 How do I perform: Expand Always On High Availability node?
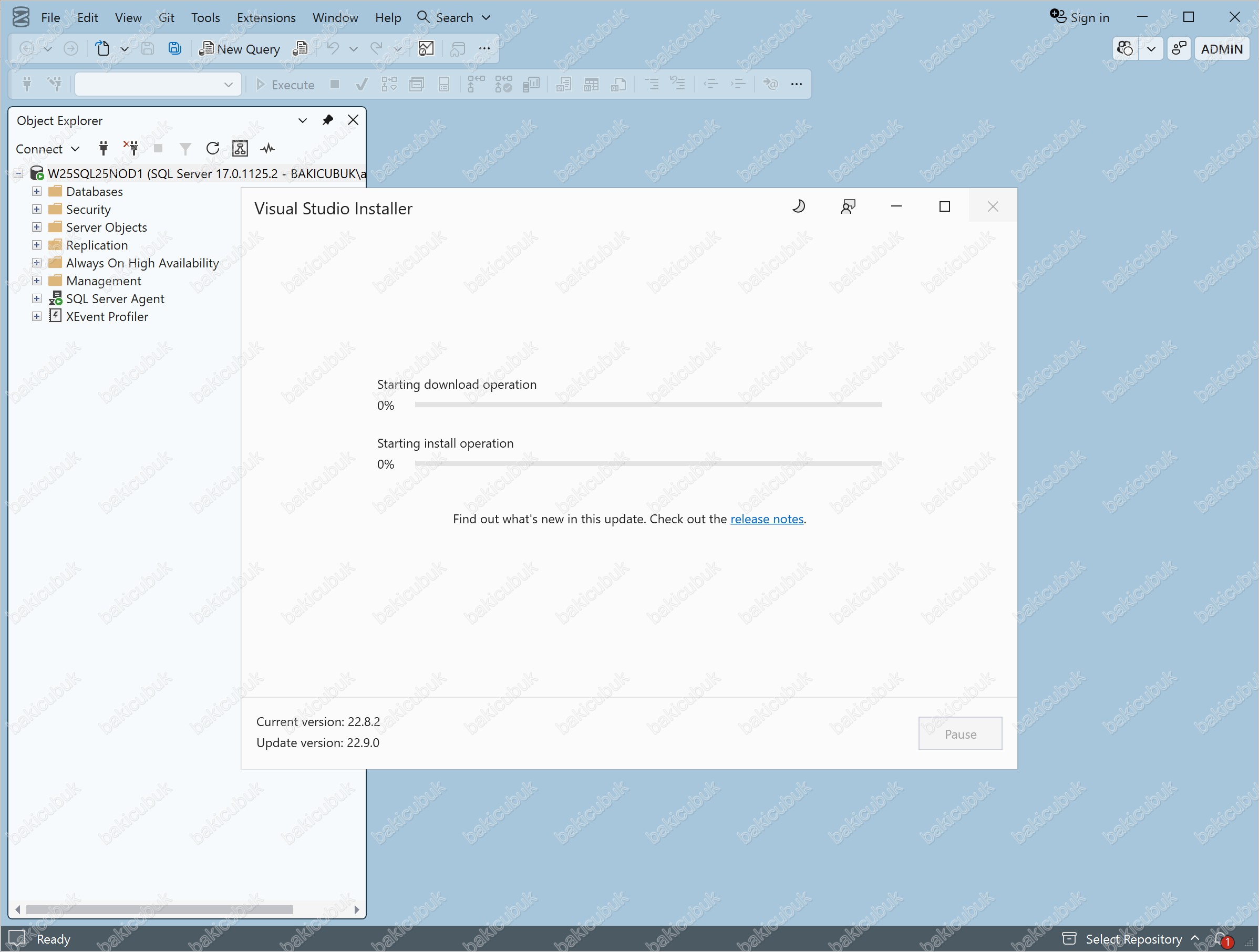click(x=36, y=262)
